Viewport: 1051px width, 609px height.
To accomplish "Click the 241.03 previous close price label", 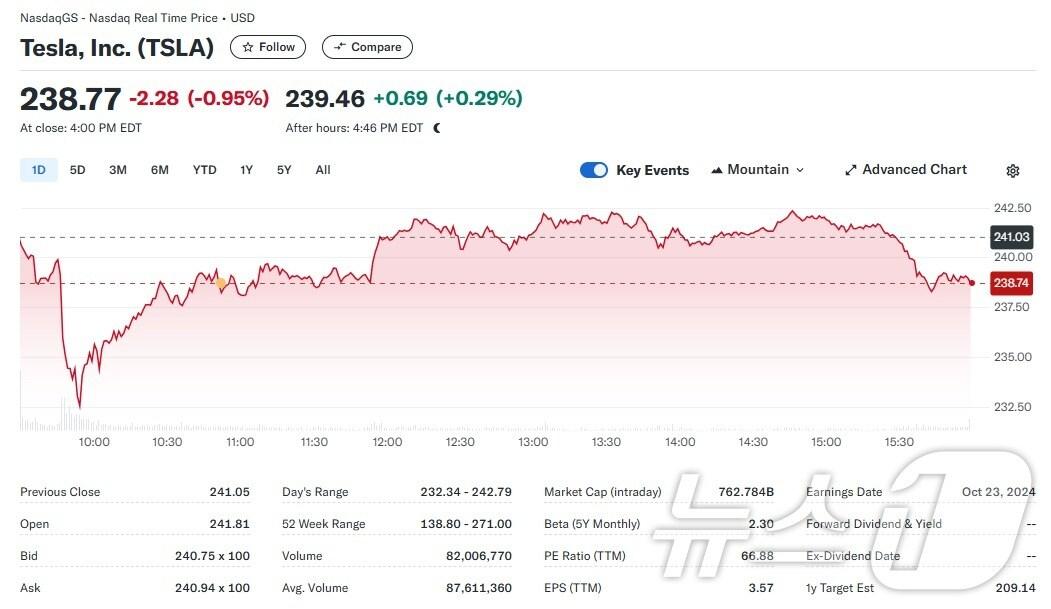I will 1011,237.
